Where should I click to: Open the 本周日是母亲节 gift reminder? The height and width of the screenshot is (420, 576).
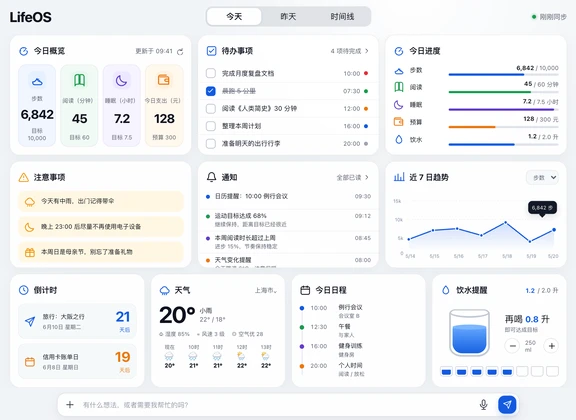coord(101,252)
